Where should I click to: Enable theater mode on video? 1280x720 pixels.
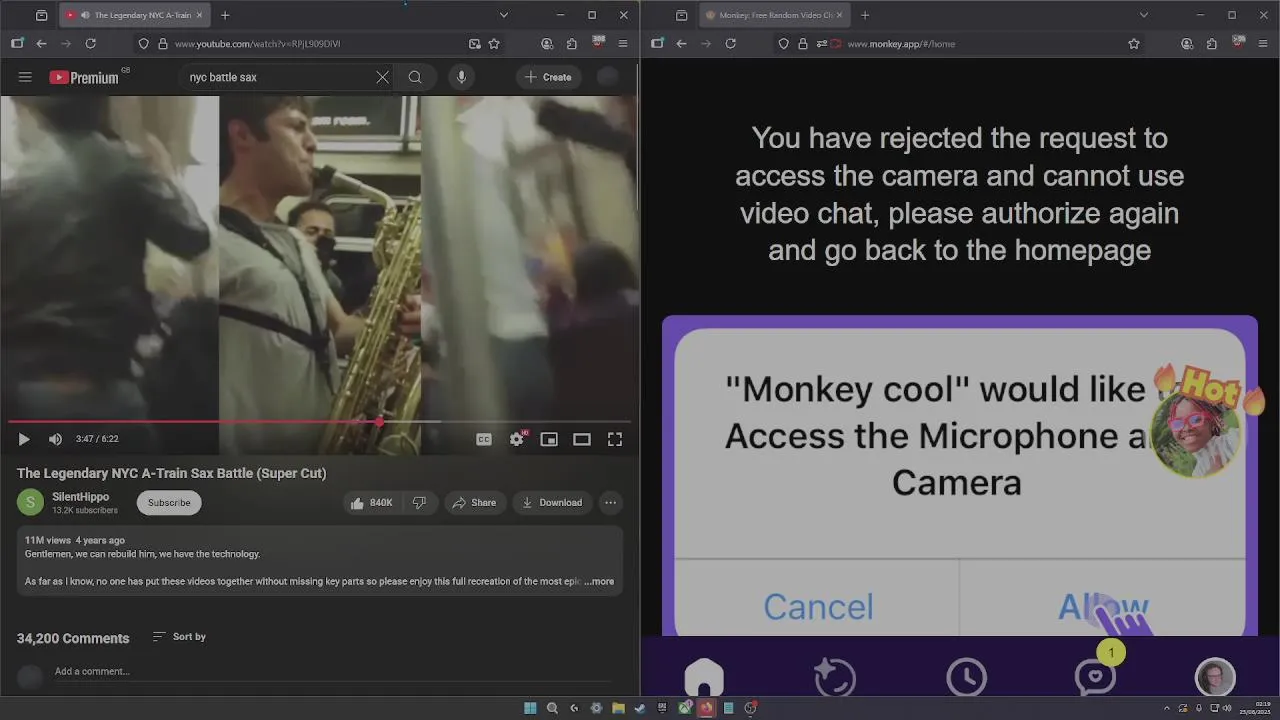tap(582, 439)
